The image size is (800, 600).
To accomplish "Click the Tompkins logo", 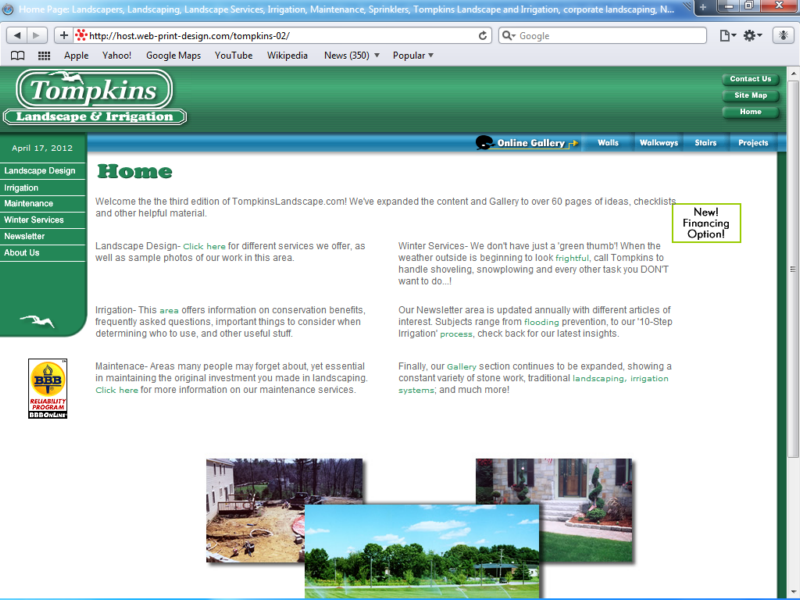I will 95,97.
